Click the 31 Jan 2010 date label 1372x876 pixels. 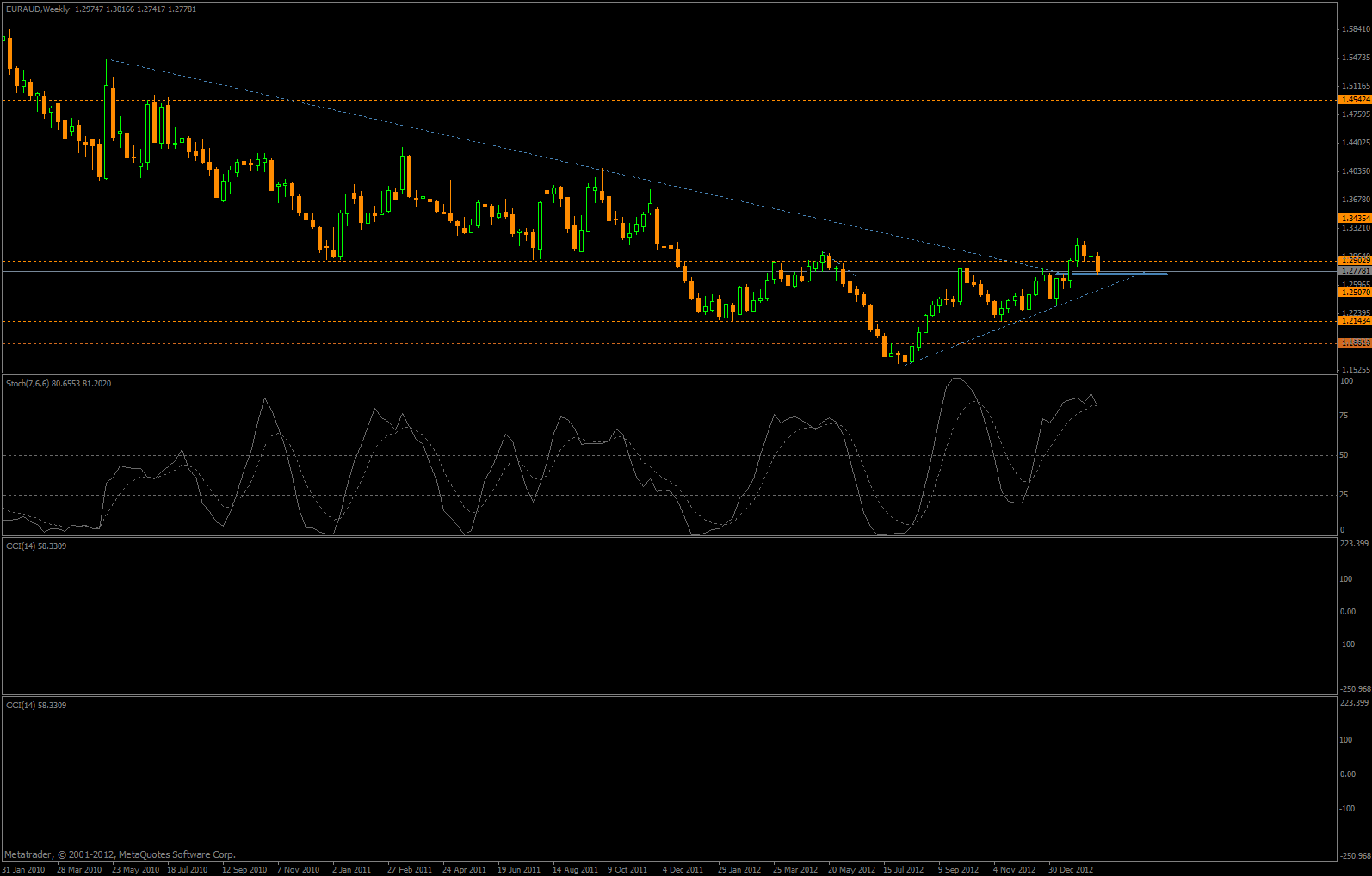point(24,870)
